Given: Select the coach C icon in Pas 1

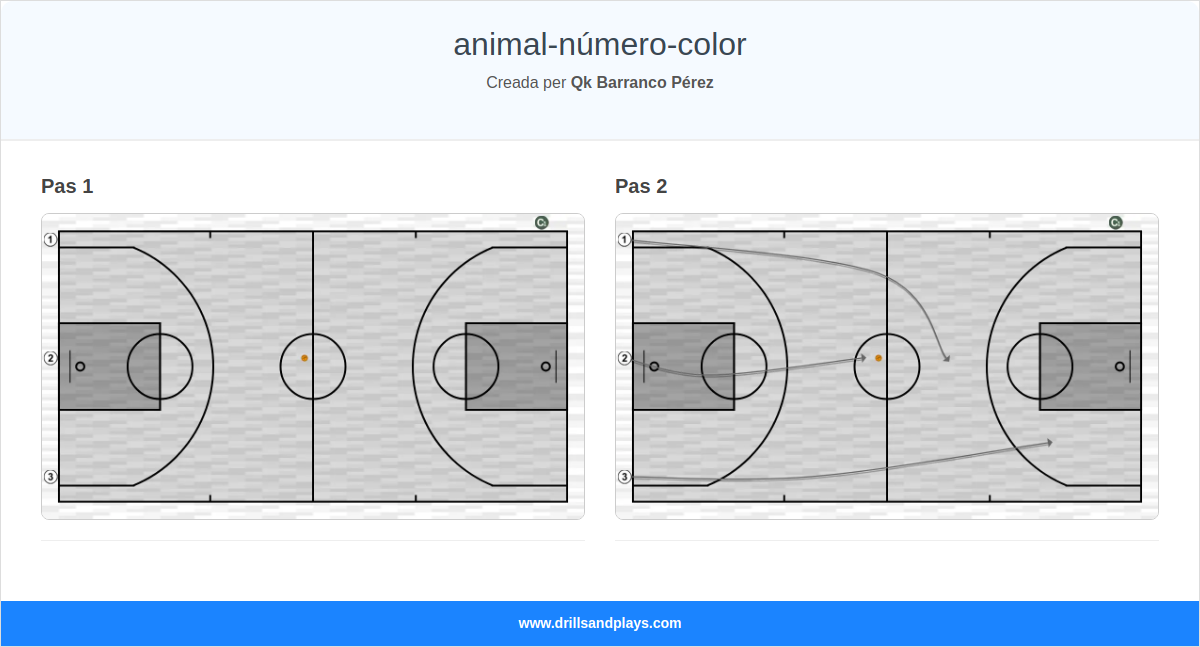Looking at the screenshot, I should tap(541, 223).
